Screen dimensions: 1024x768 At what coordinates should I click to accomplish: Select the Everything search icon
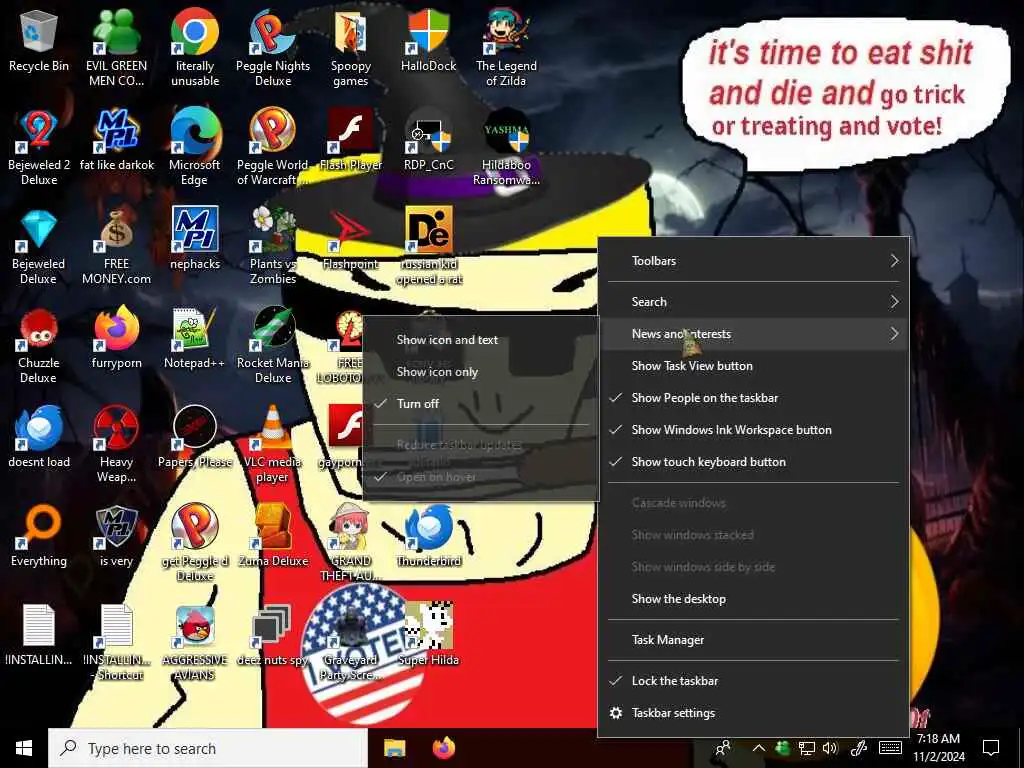coord(39,536)
